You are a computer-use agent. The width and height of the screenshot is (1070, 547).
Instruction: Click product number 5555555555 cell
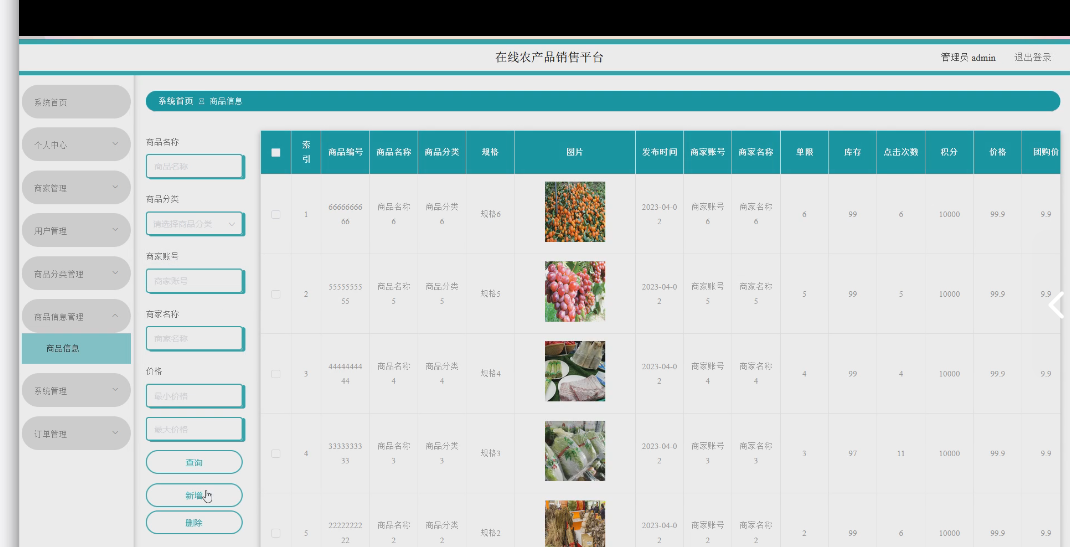pyautogui.click(x=345, y=294)
